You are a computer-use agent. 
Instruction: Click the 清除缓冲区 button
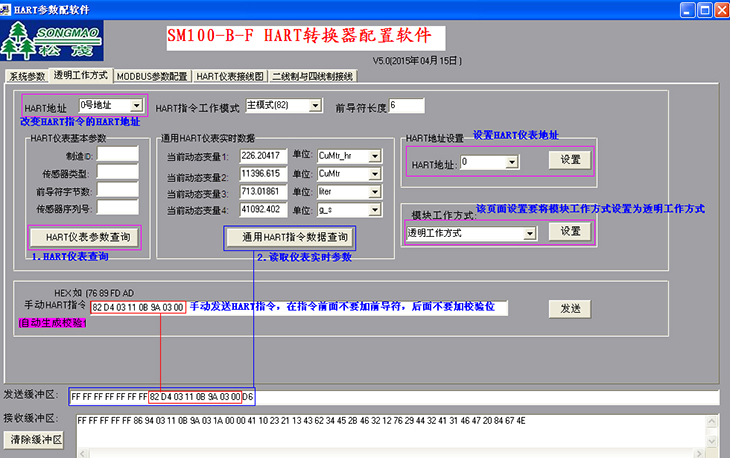tap(34, 440)
